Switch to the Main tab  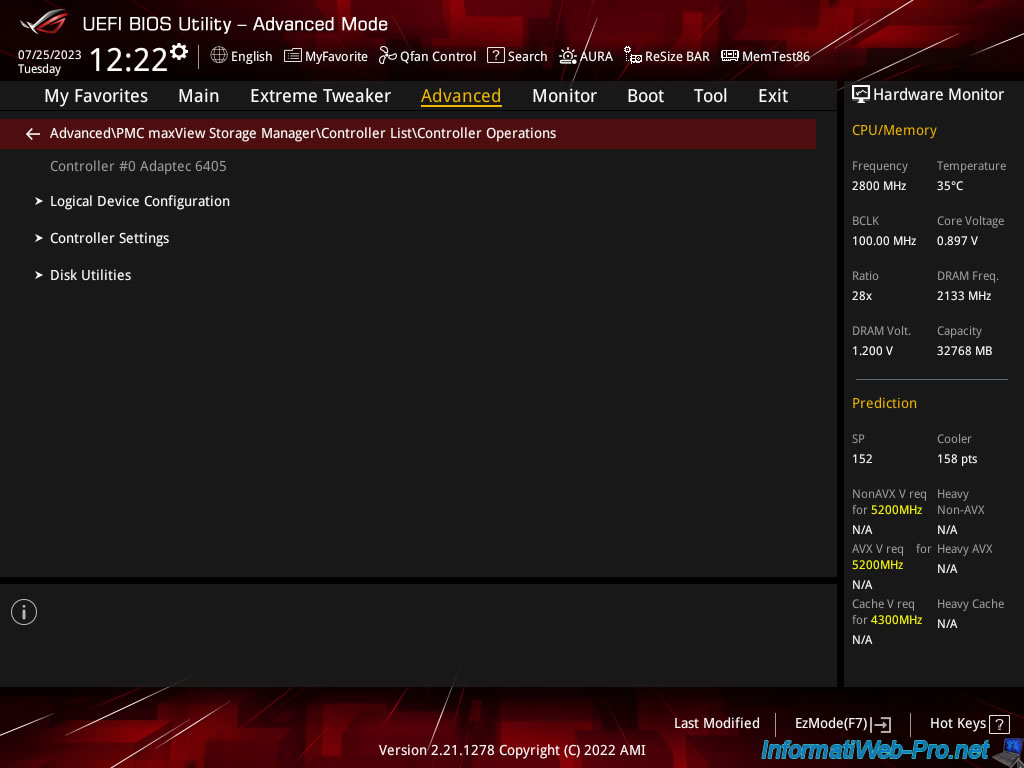tap(199, 96)
